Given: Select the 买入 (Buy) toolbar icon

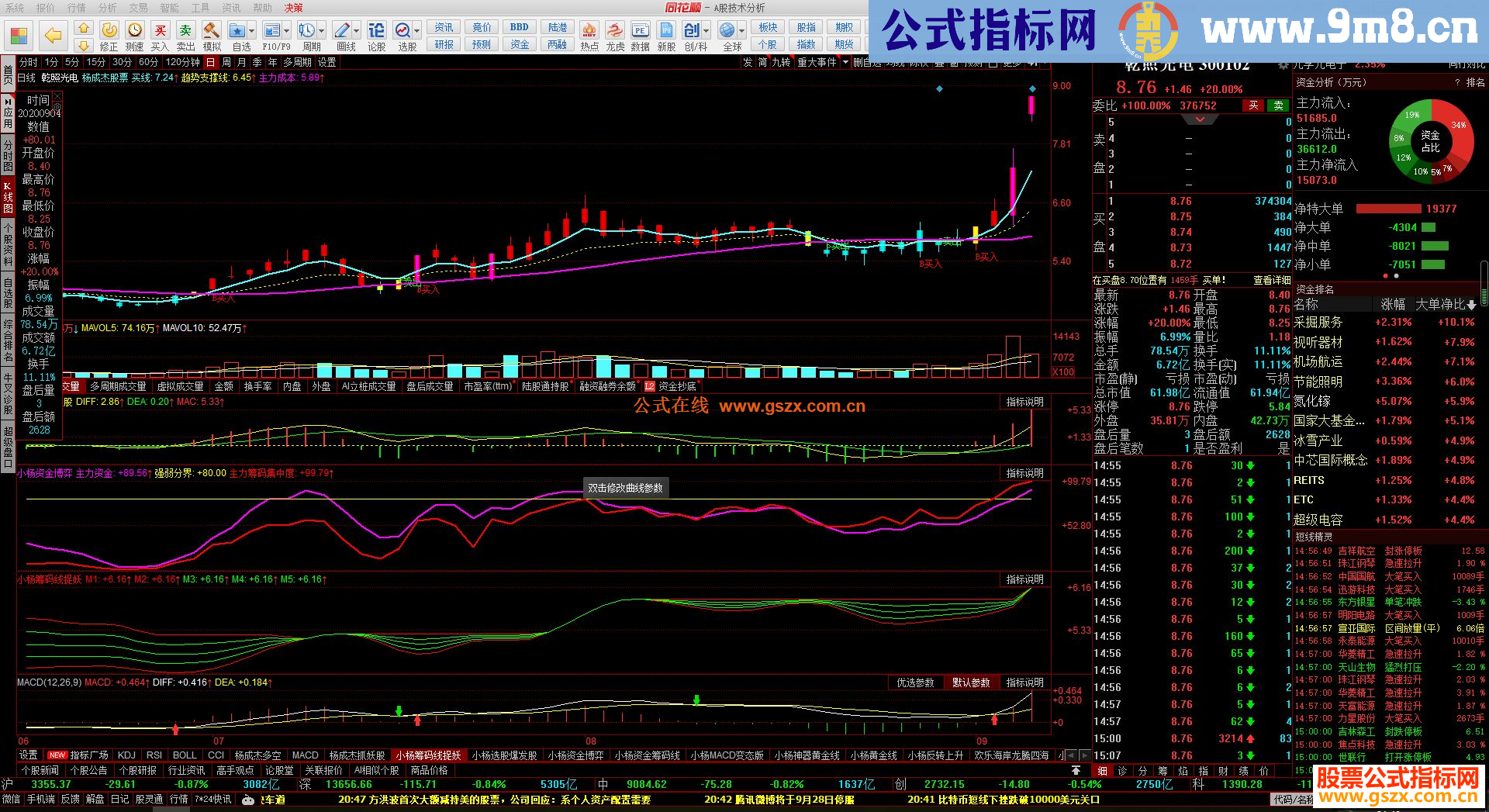Looking at the screenshot, I should click(x=161, y=30).
